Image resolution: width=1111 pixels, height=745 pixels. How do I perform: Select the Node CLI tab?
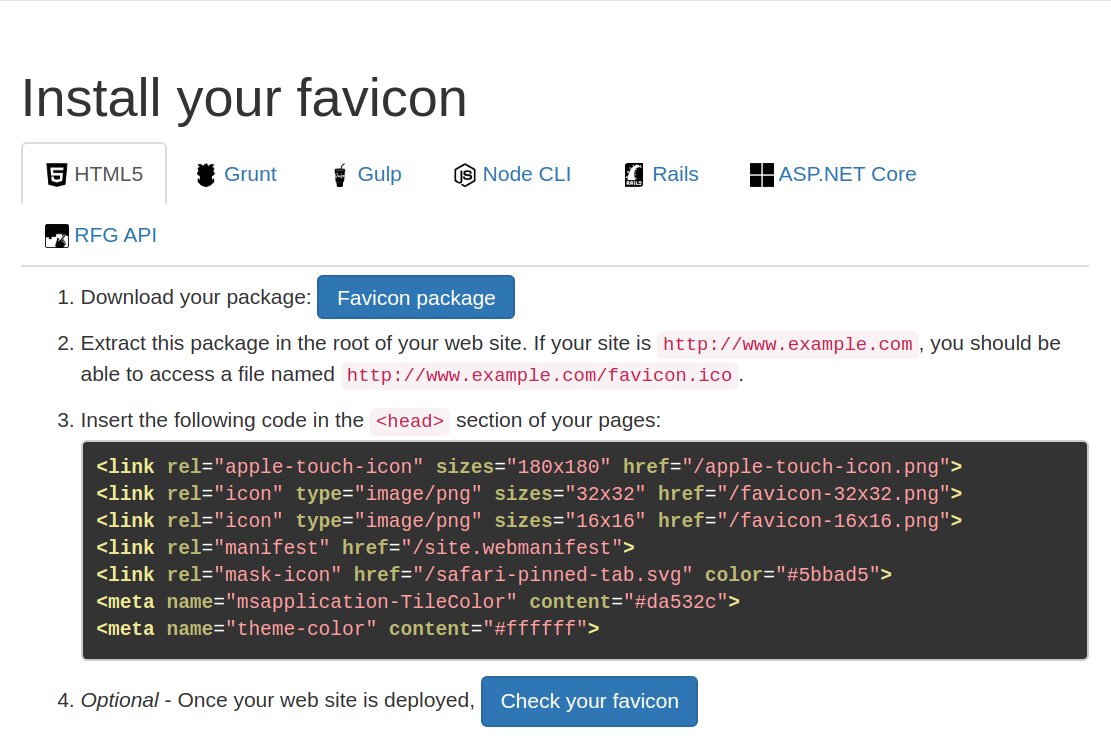[x=512, y=174]
